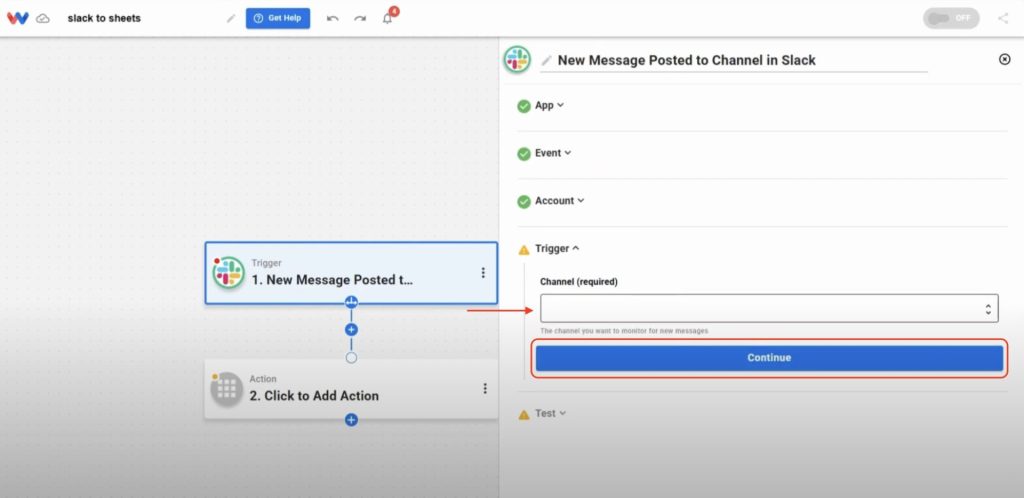
Task: Select the New Message Posted trigger step
Action: point(351,273)
